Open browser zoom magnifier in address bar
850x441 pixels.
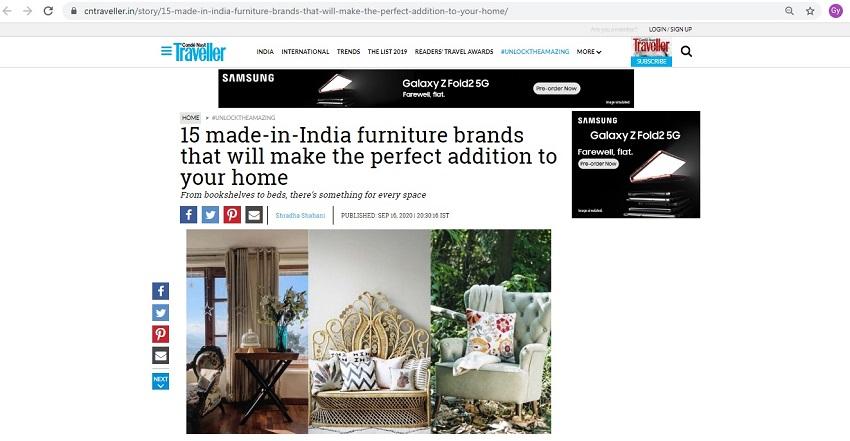pos(789,11)
